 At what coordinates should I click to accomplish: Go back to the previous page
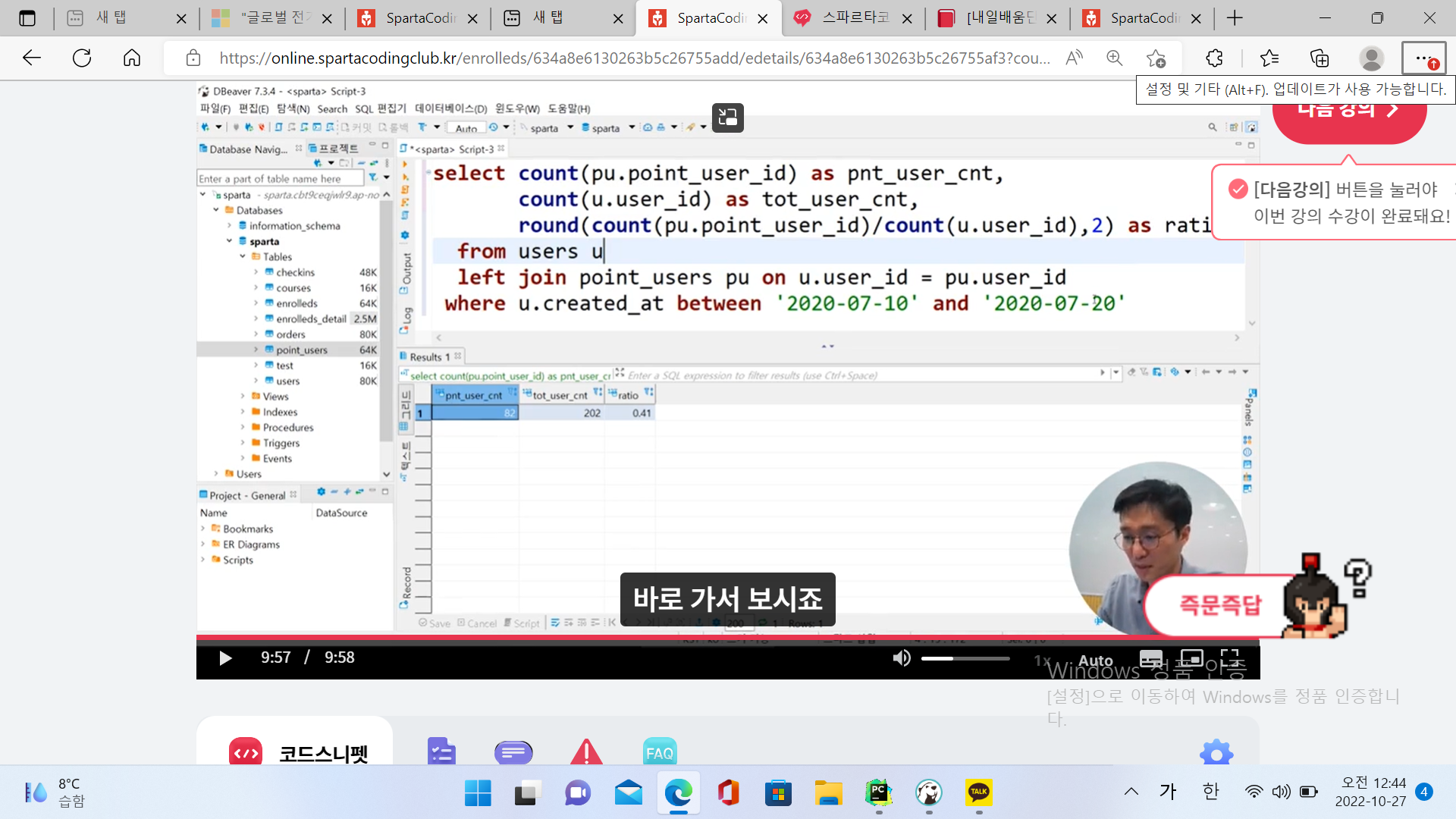(x=32, y=58)
